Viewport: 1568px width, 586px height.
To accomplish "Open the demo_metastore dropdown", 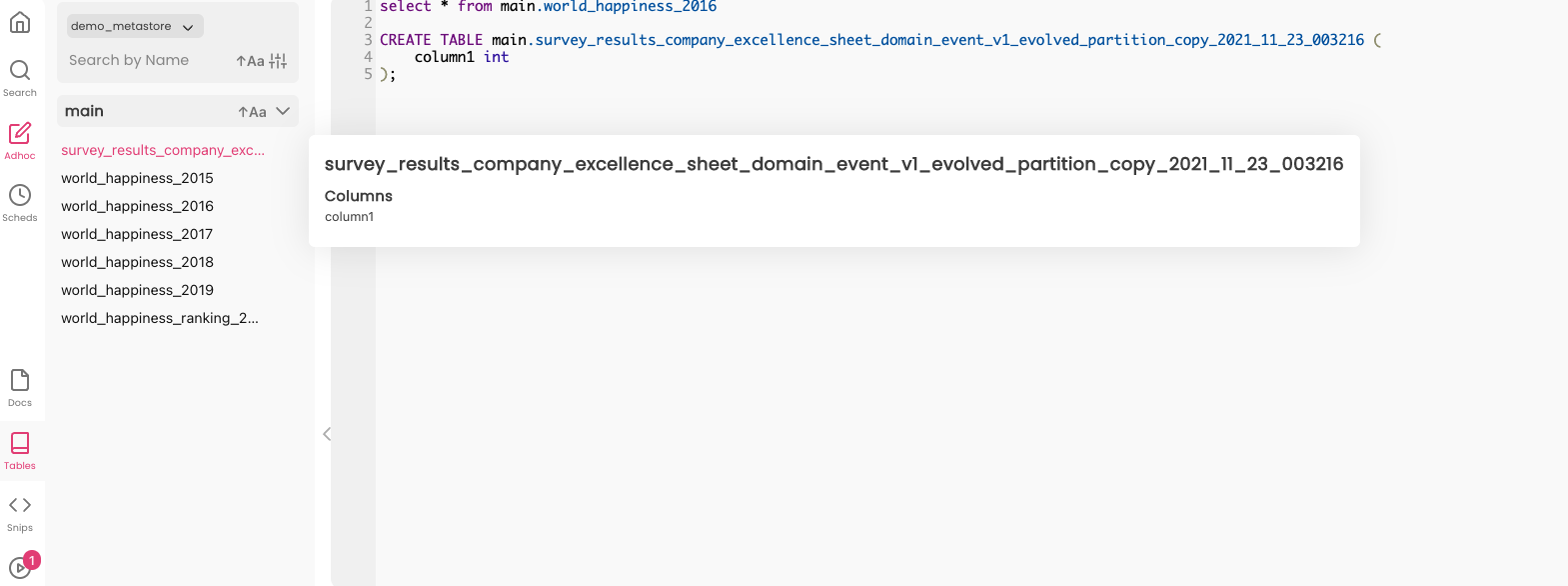I will click(135, 26).
